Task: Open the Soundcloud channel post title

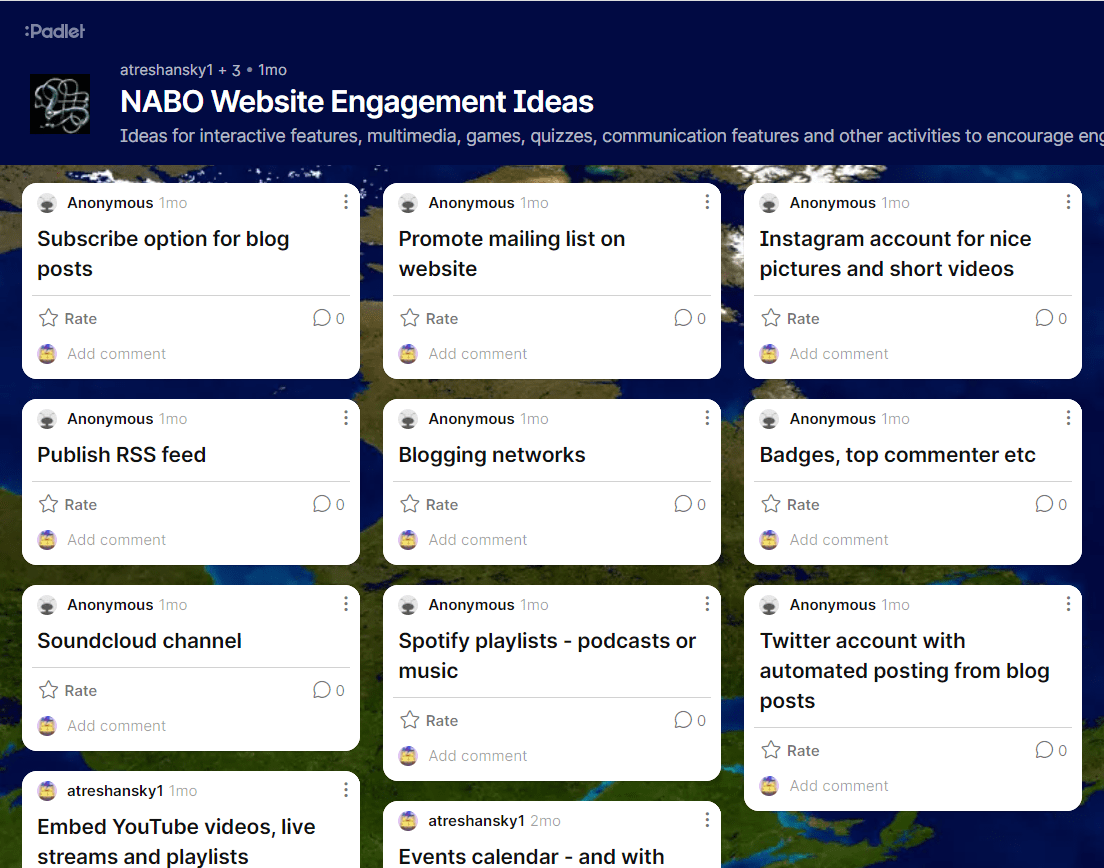Action: point(140,641)
